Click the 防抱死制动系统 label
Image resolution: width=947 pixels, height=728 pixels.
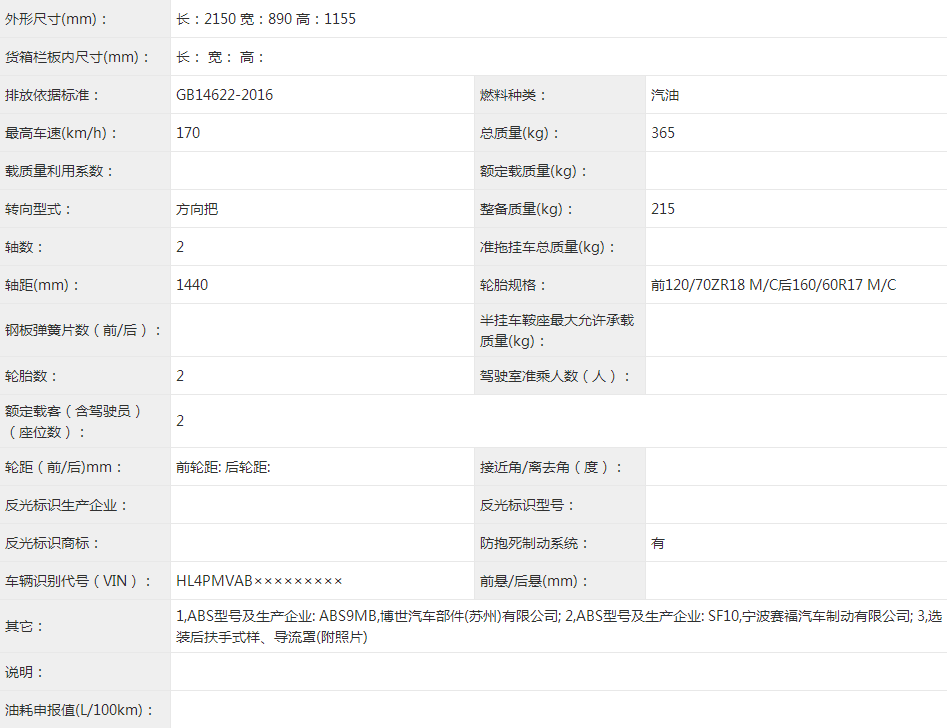click(534, 543)
